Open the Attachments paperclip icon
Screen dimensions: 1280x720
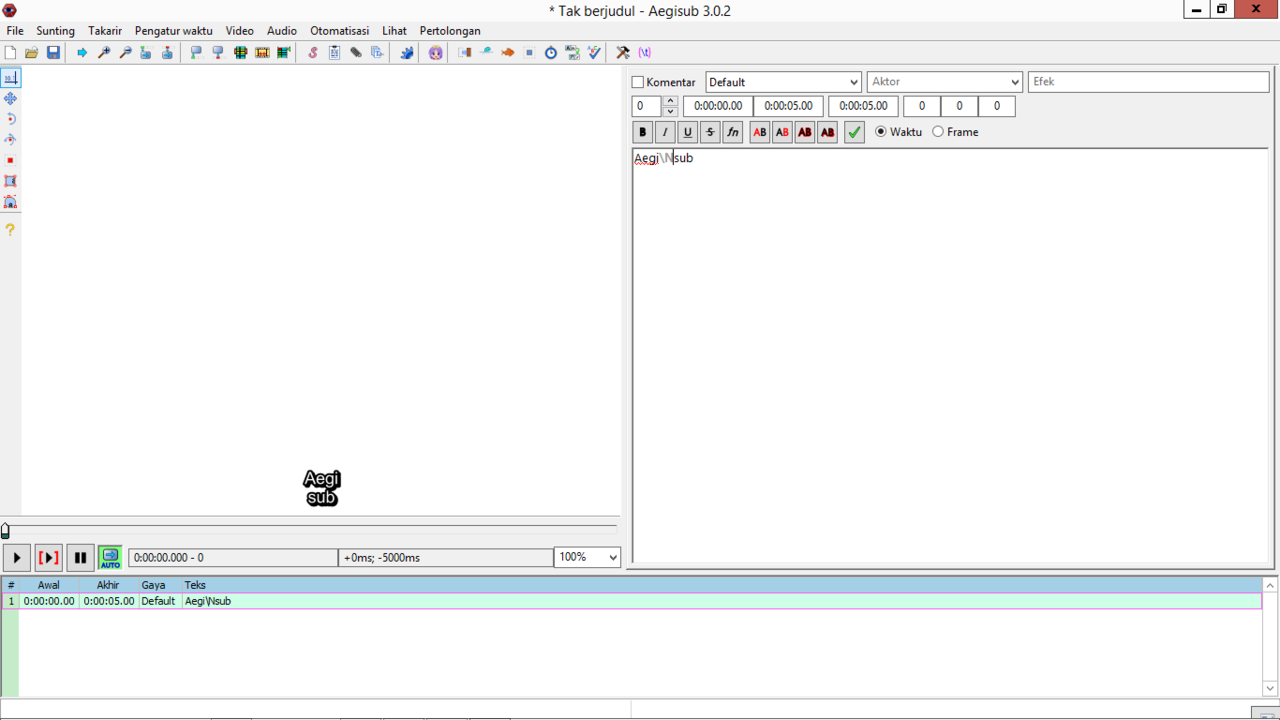pyautogui.click(x=356, y=52)
